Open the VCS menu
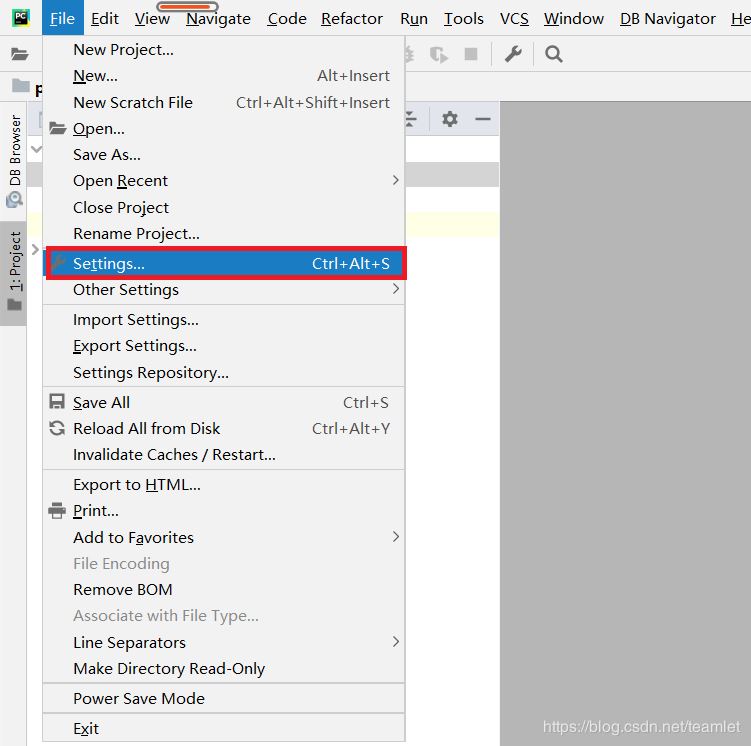Image resolution: width=751 pixels, height=746 pixels. [x=514, y=18]
